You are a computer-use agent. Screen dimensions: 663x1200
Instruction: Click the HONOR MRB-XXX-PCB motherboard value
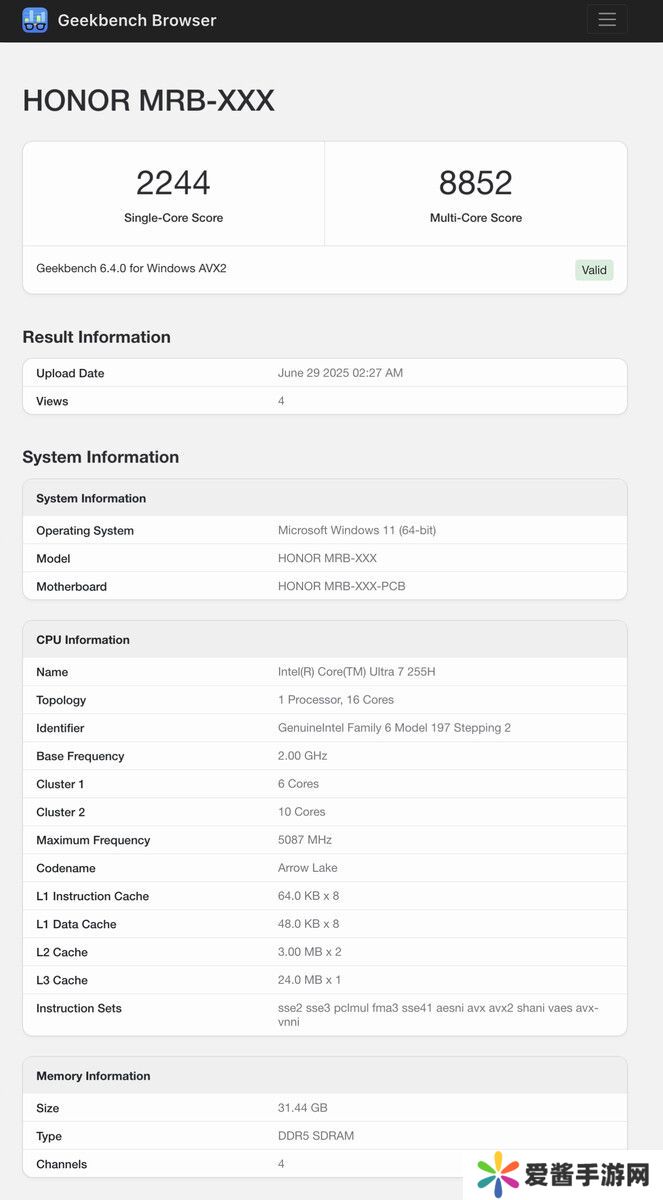click(x=341, y=586)
